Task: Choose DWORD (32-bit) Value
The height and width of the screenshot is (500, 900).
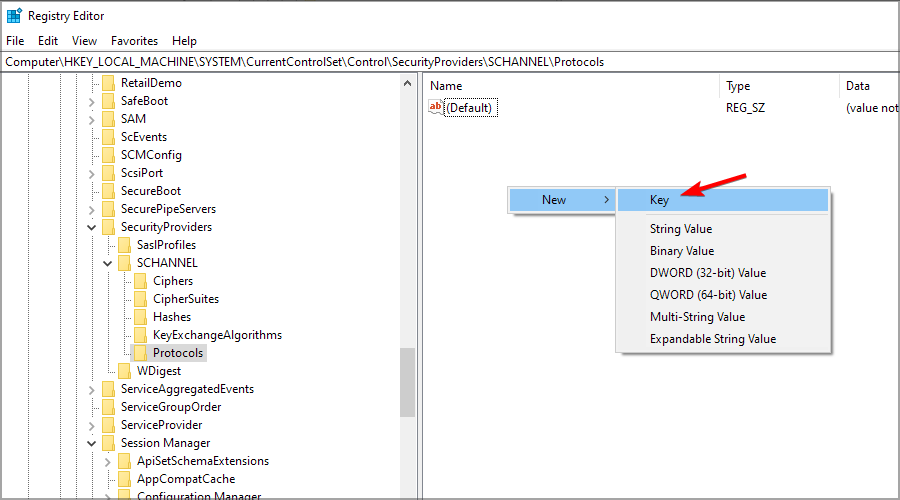Action: point(723,273)
